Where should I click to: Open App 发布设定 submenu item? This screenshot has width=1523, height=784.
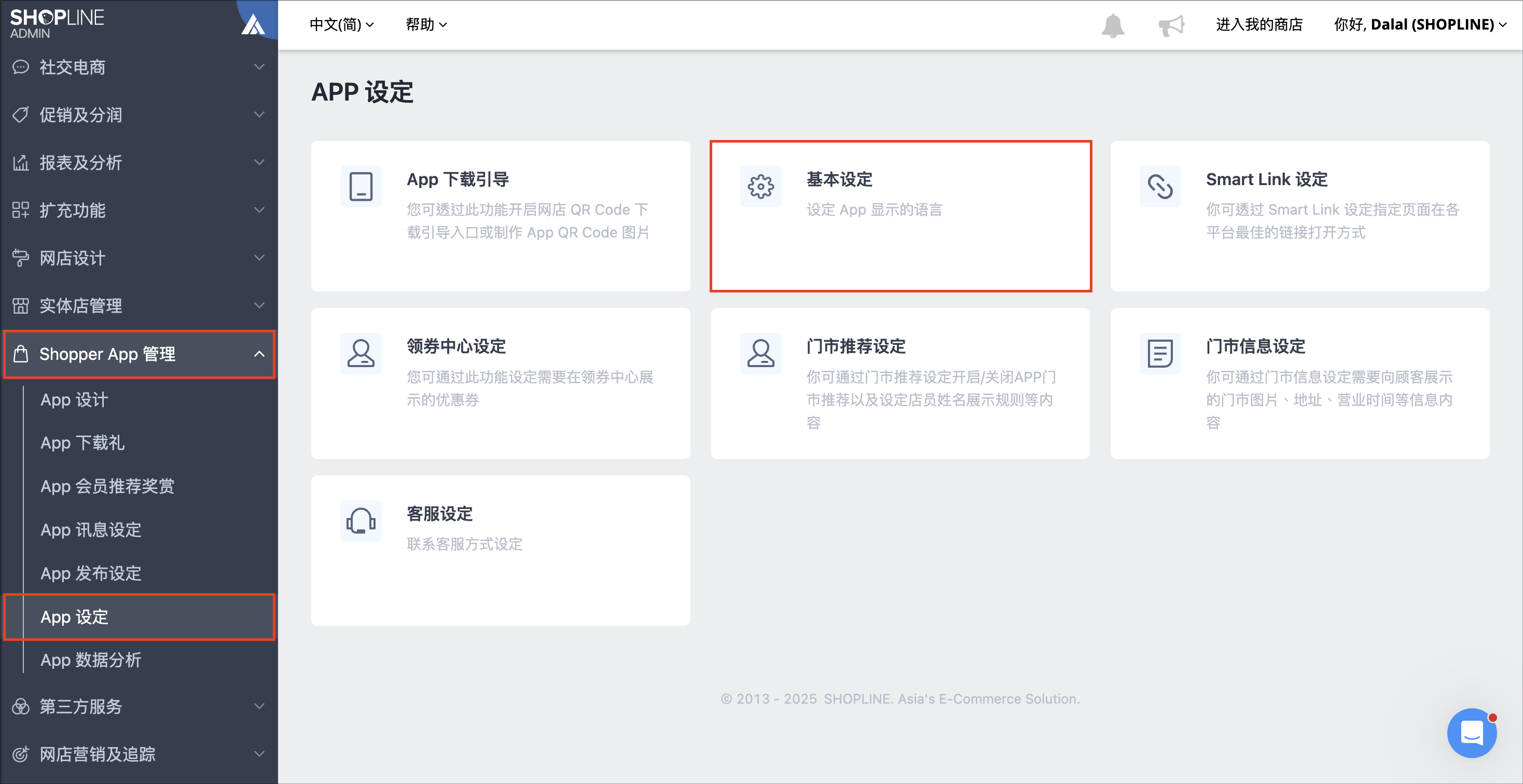[x=91, y=573]
